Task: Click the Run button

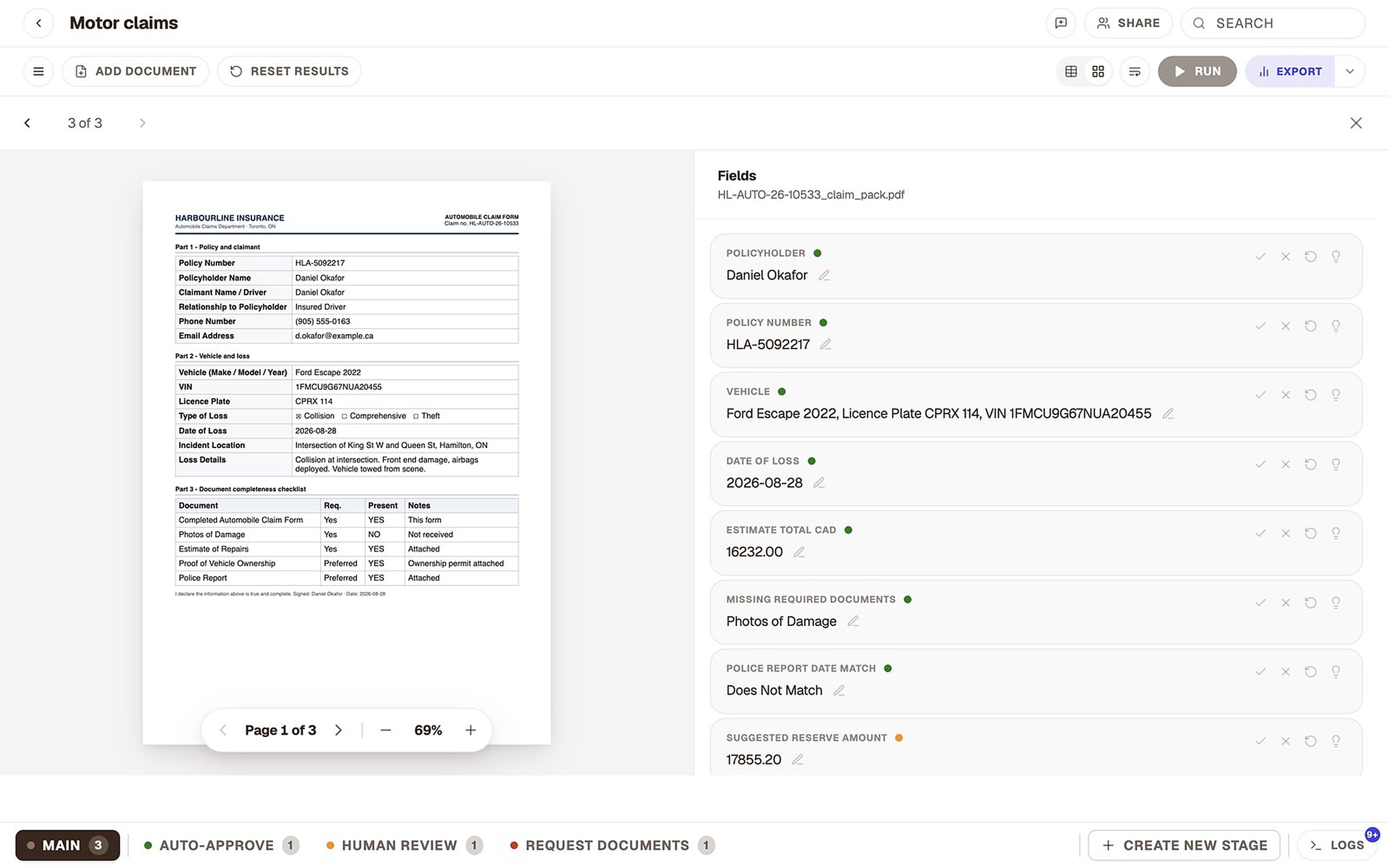Action: click(x=1198, y=71)
